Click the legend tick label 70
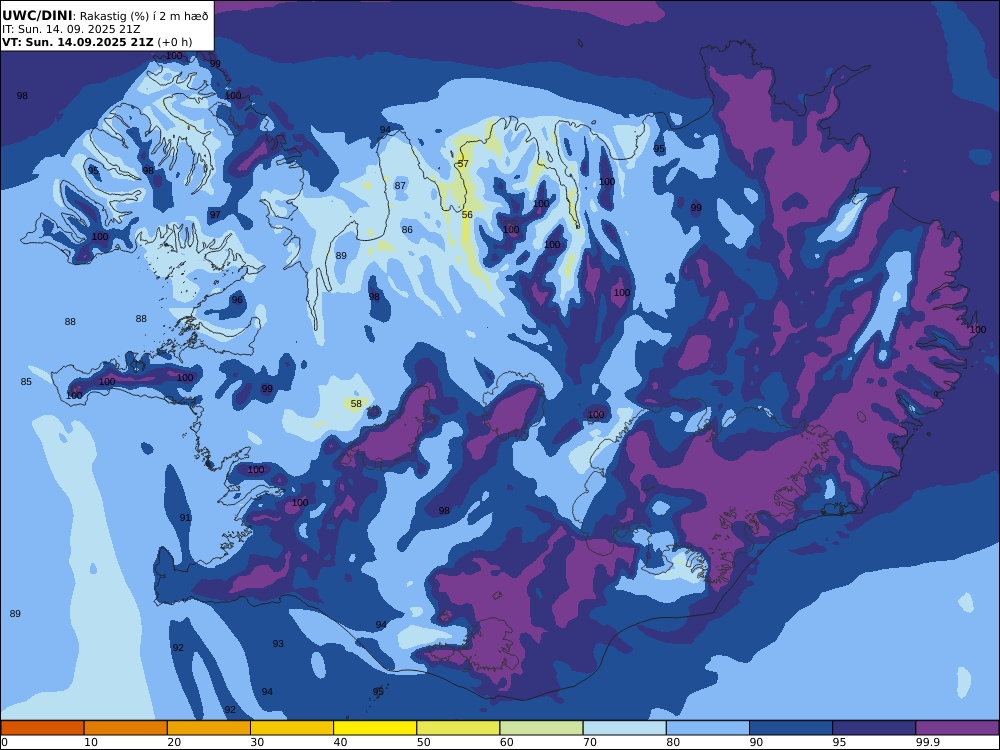 (x=590, y=742)
